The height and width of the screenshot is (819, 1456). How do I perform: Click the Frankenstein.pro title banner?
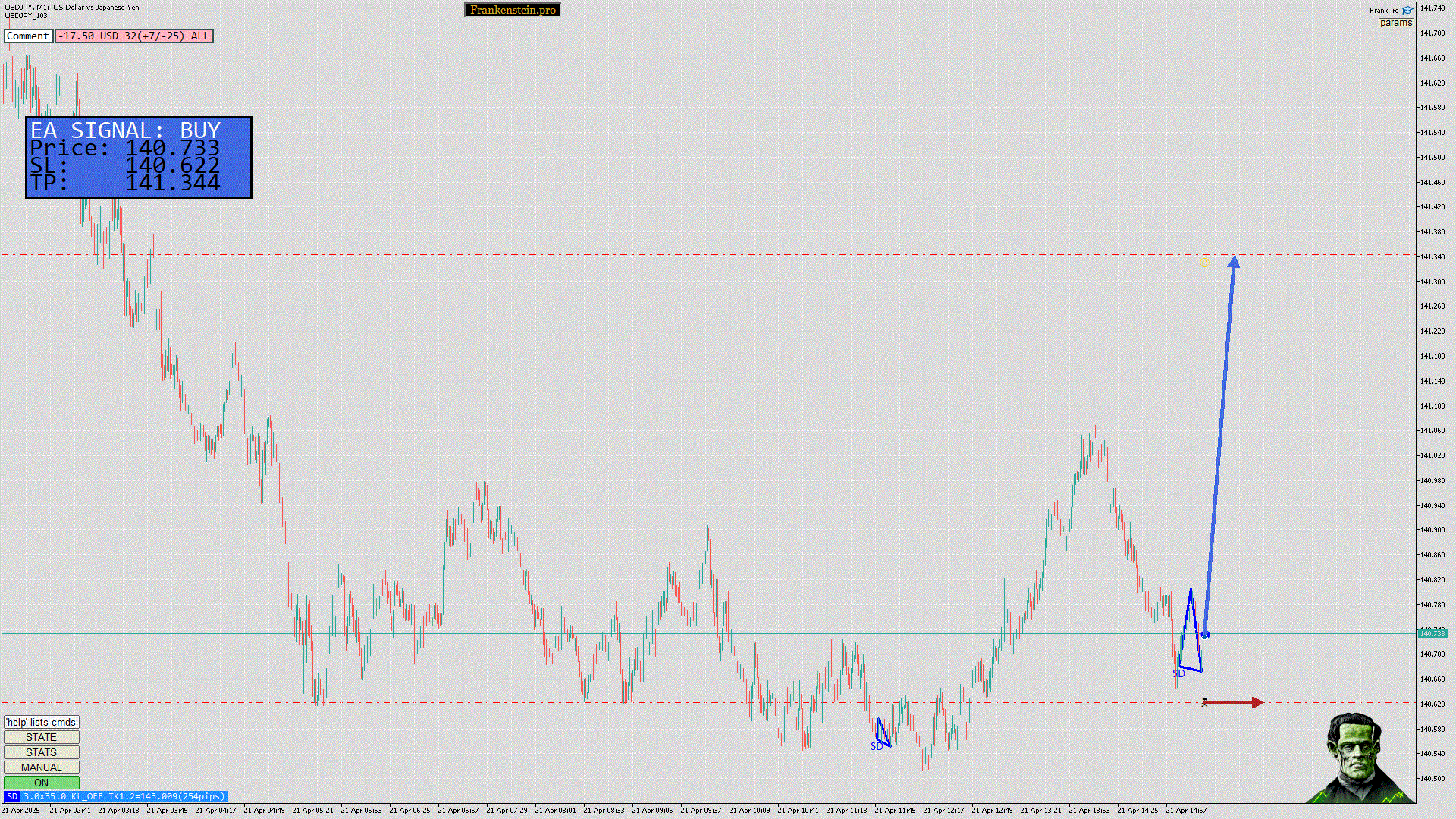pyautogui.click(x=512, y=10)
